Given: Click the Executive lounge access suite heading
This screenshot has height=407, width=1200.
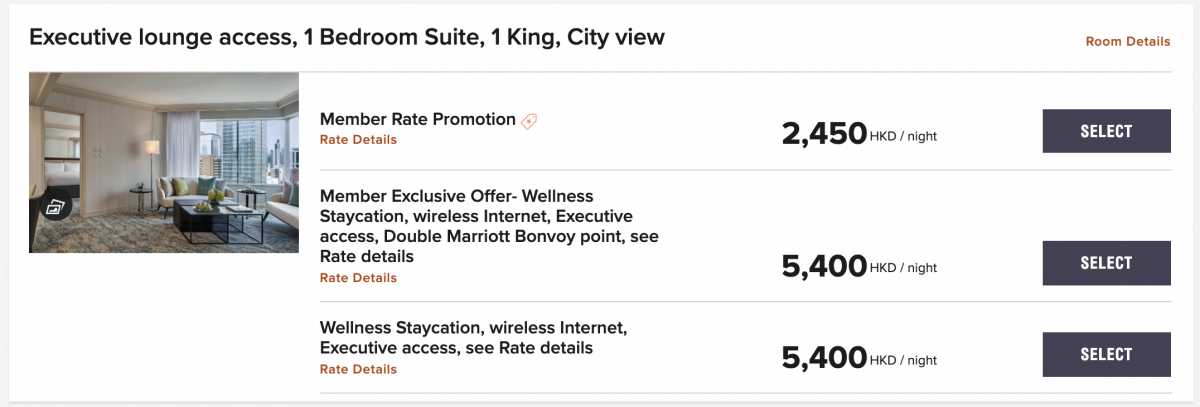Looking at the screenshot, I should click(x=347, y=38).
